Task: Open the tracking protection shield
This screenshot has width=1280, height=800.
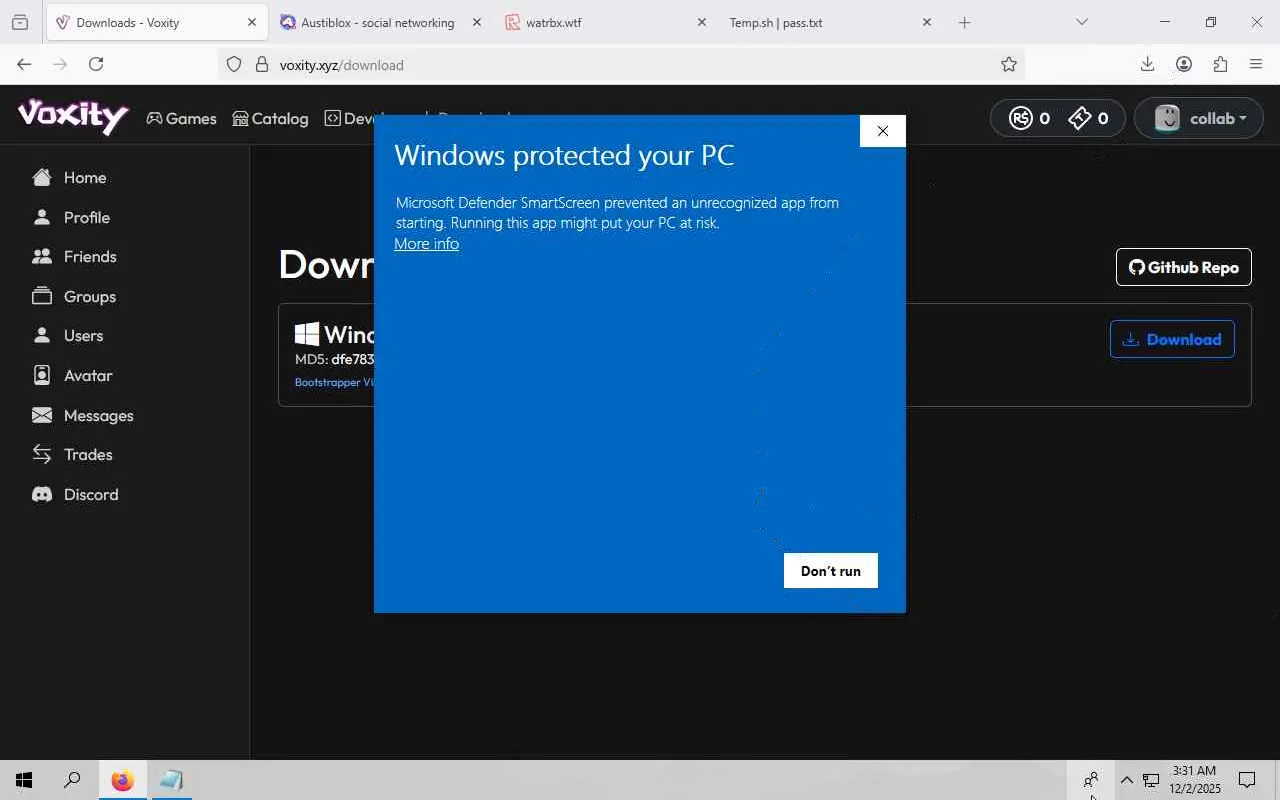Action: click(x=234, y=64)
